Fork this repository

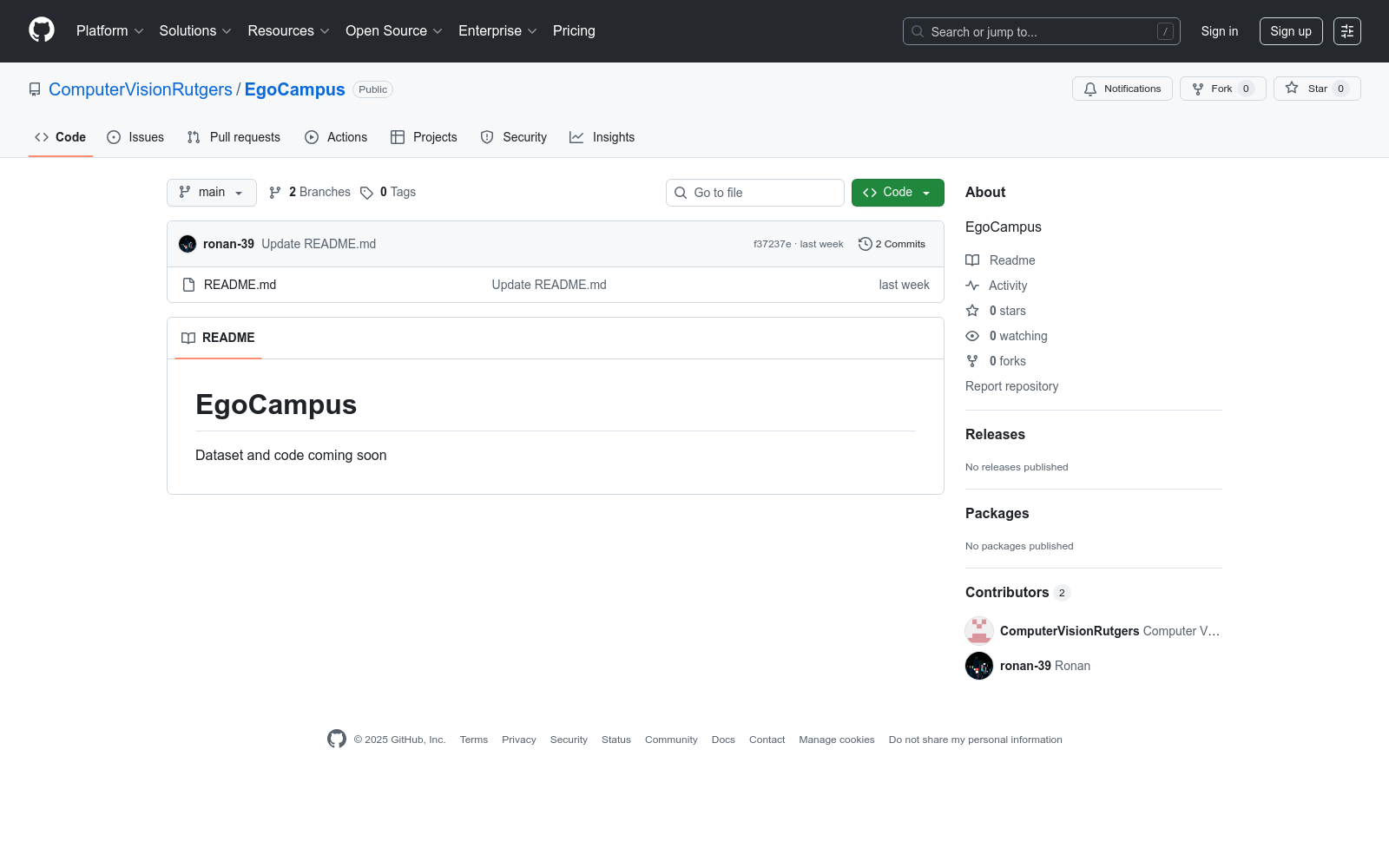pos(1222,89)
